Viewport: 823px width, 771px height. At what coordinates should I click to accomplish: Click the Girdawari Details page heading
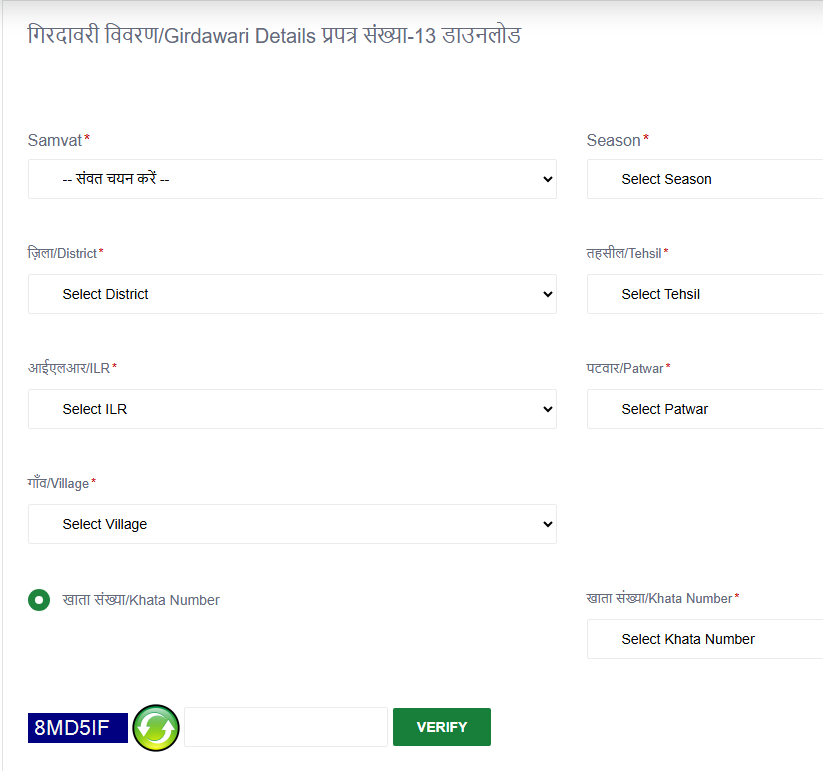coord(274,36)
